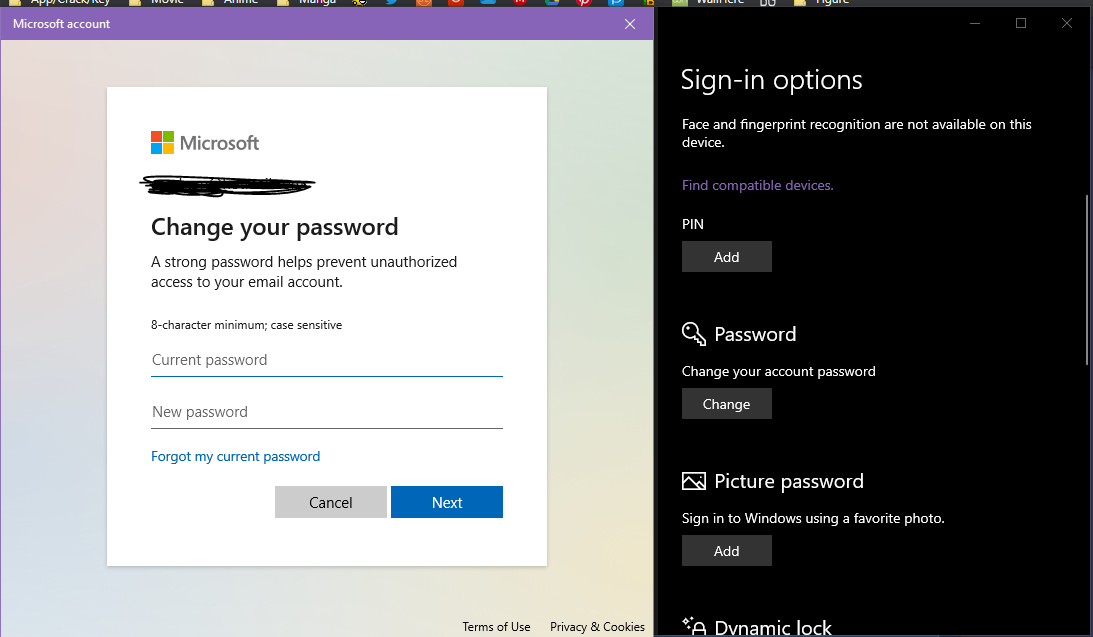Click Next to continue password change

pyautogui.click(x=447, y=502)
